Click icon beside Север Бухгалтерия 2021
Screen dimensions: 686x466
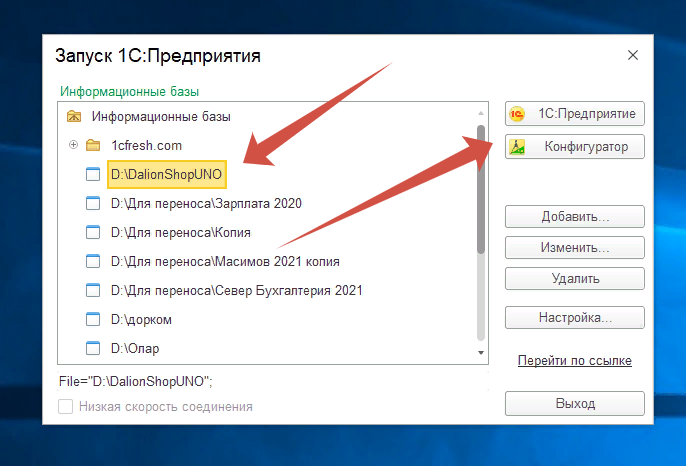tap(93, 290)
